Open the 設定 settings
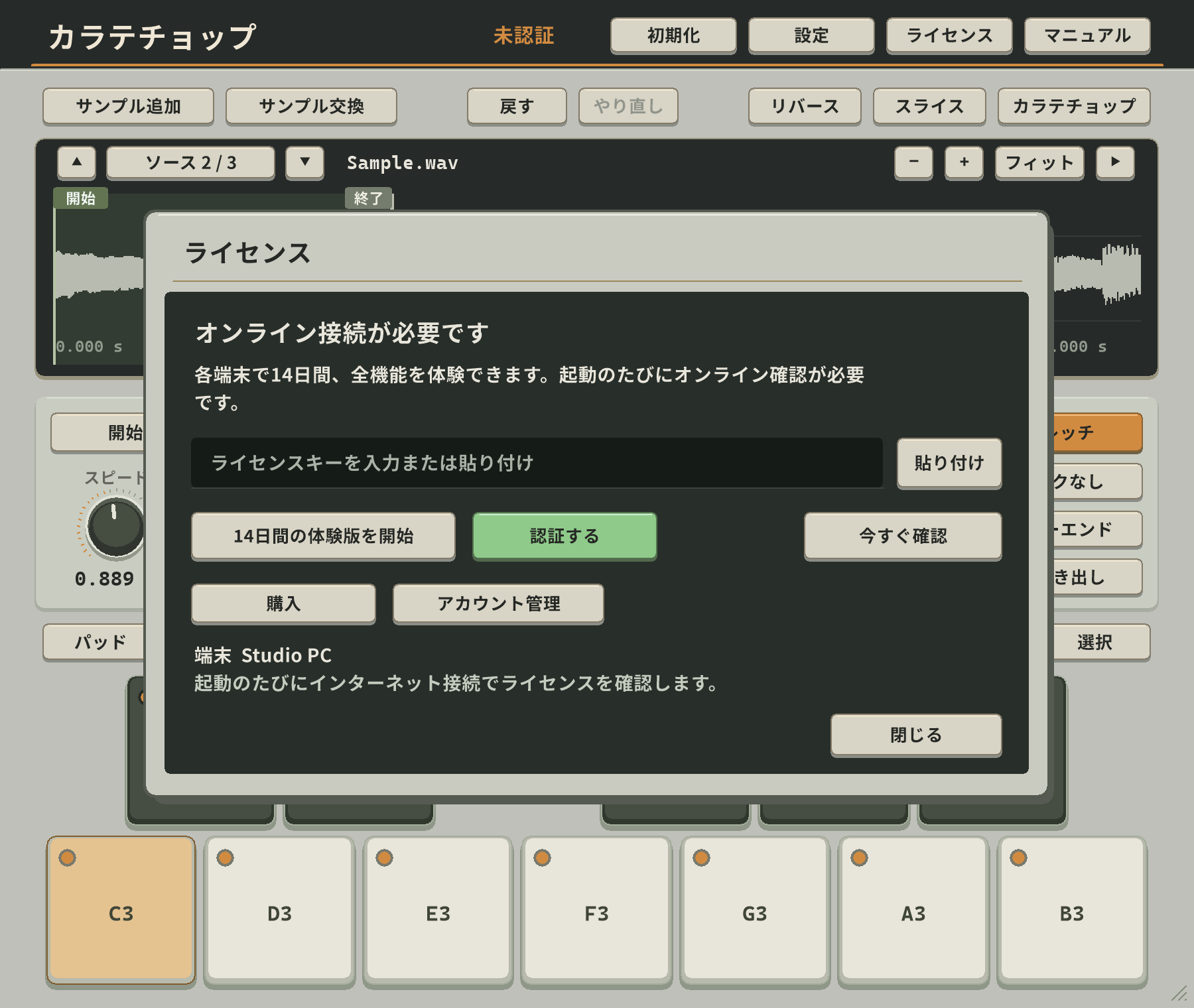Screen dimensions: 1194x1008 pos(811,35)
